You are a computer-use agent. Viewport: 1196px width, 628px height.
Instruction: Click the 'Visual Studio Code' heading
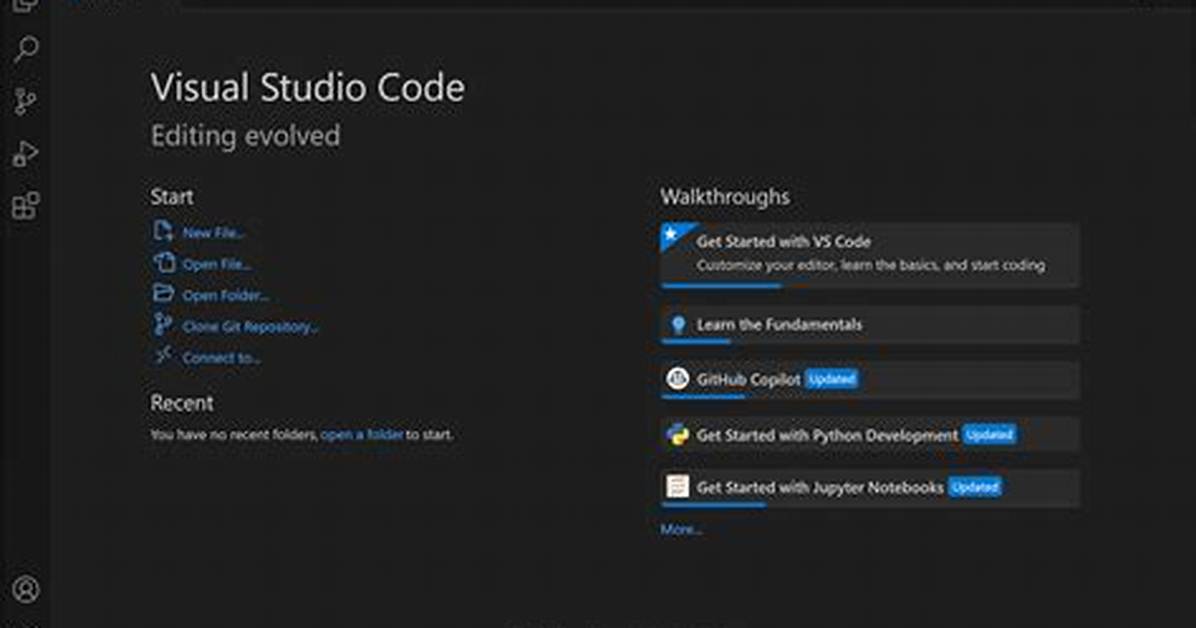[307, 87]
